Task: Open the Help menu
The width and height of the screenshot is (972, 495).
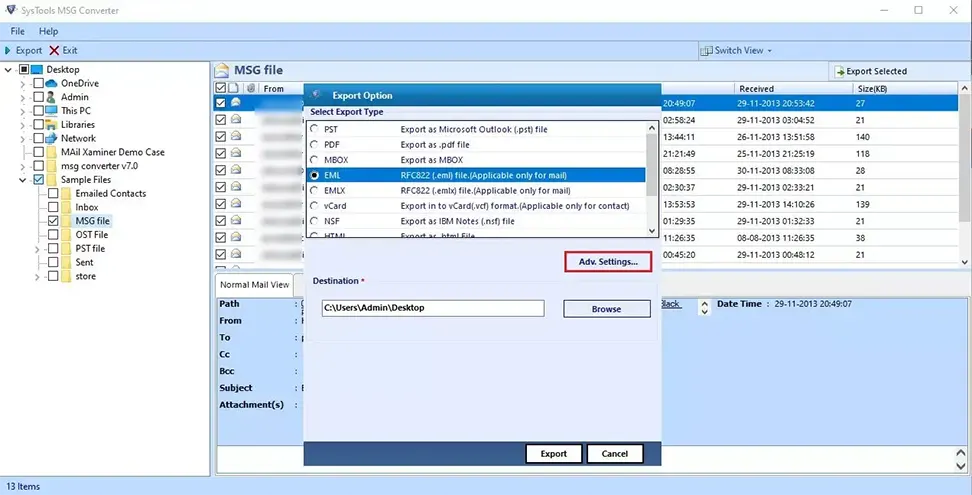Action: point(48,31)
